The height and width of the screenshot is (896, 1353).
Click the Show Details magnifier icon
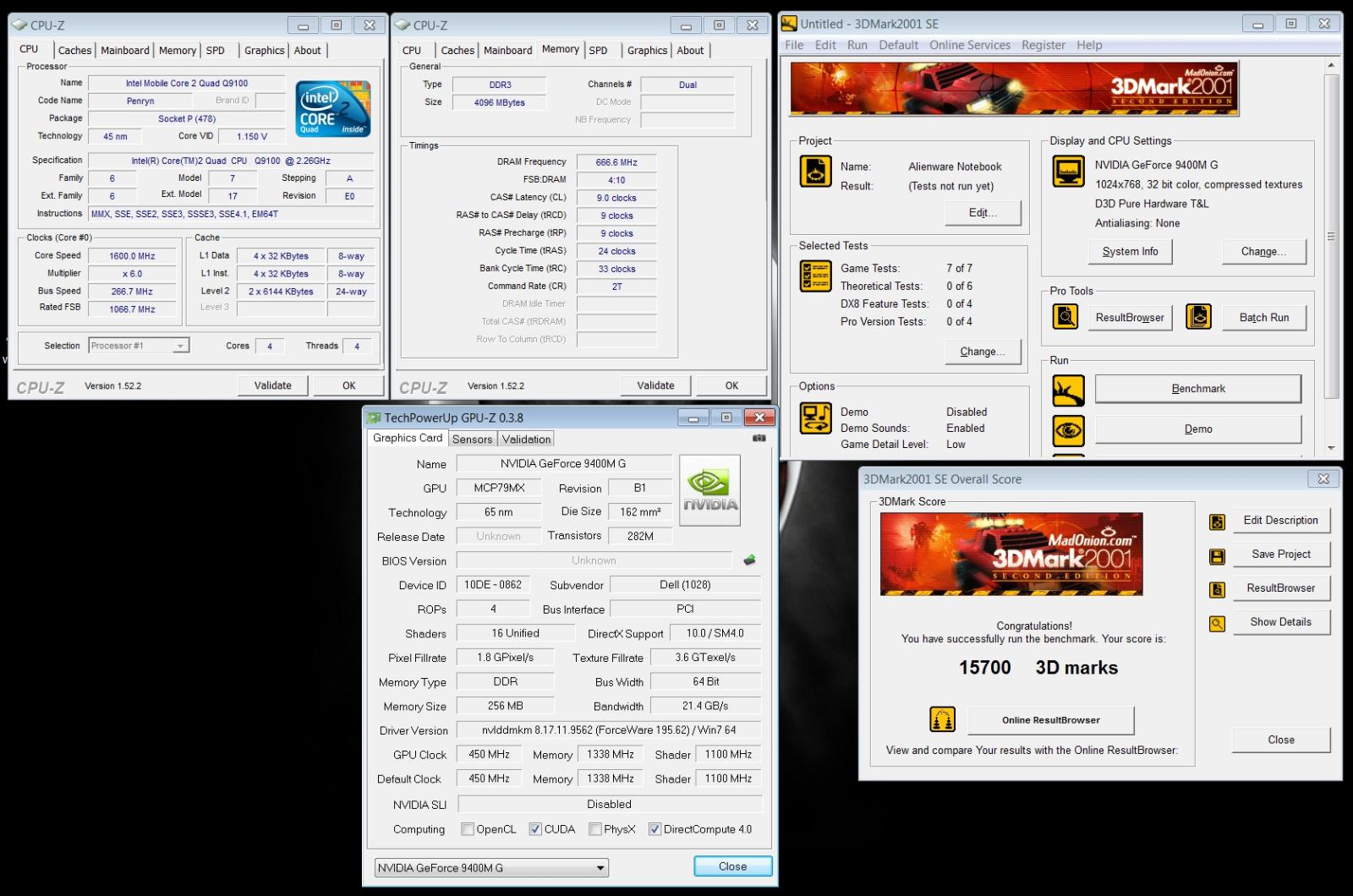tap(1217, 624)
